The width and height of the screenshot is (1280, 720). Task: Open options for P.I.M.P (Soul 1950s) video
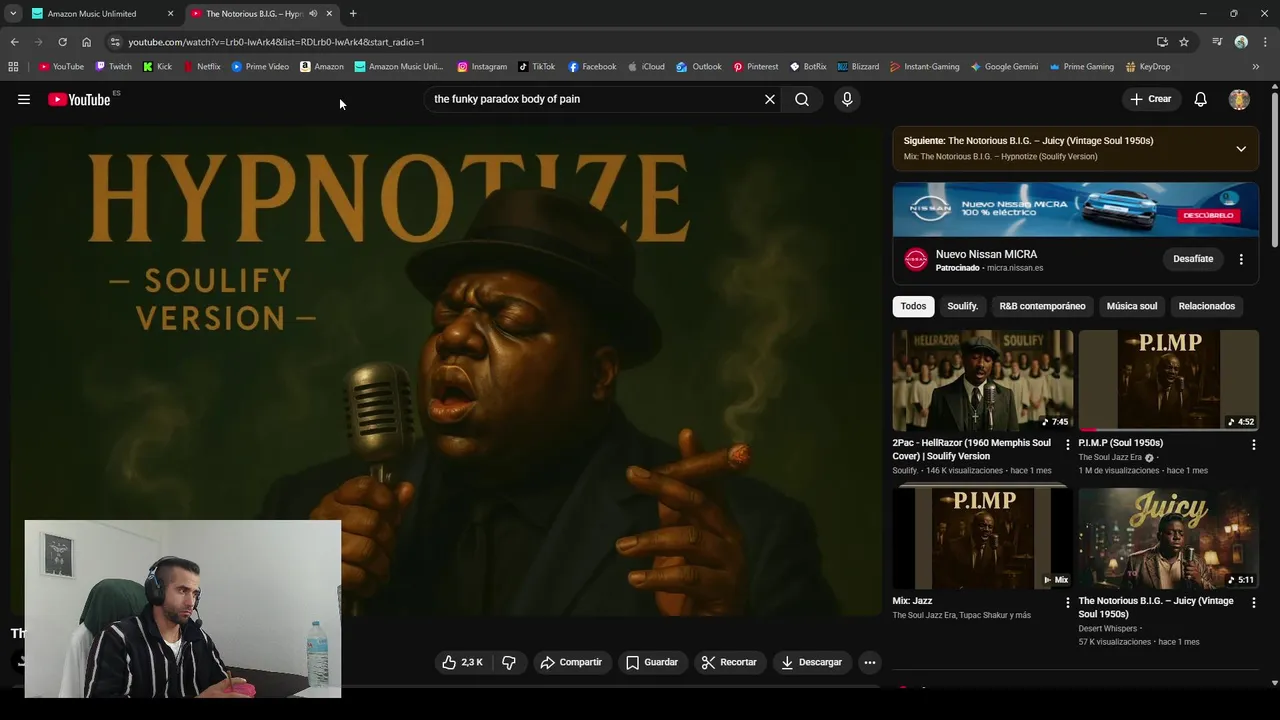click(x=1253, y=444)
